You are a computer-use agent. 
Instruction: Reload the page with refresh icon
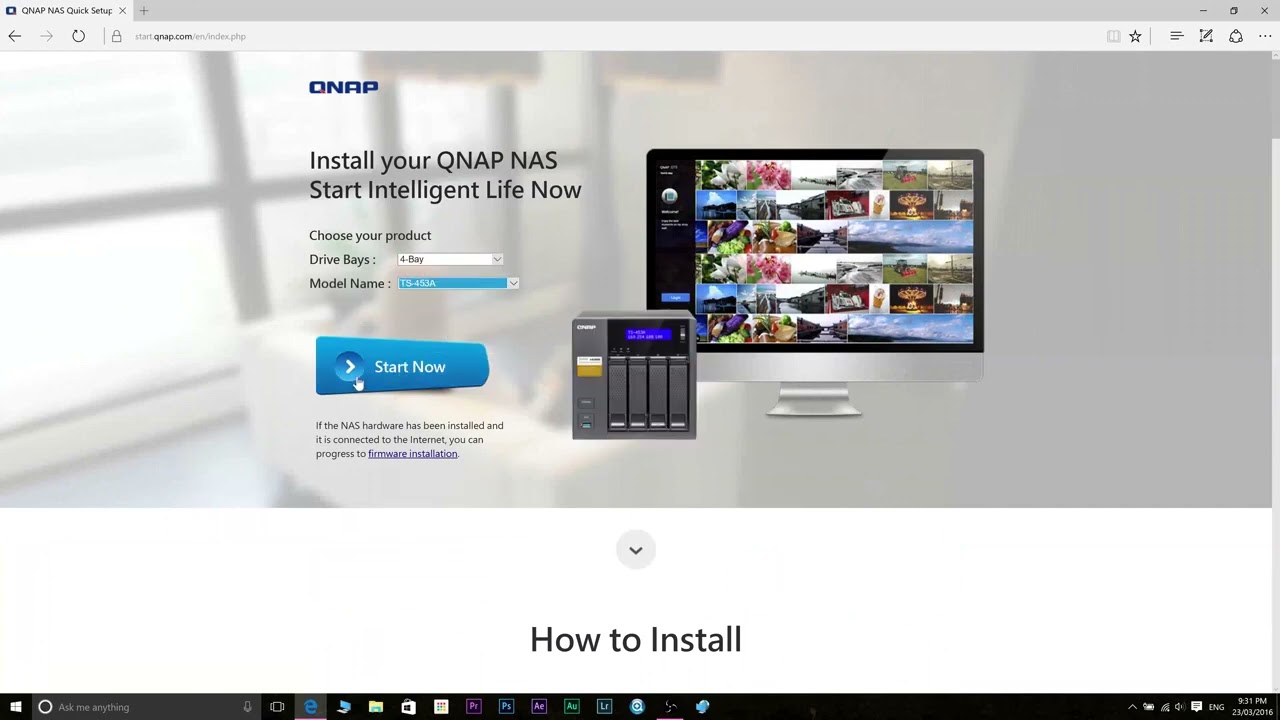click(x=78, y=36)
